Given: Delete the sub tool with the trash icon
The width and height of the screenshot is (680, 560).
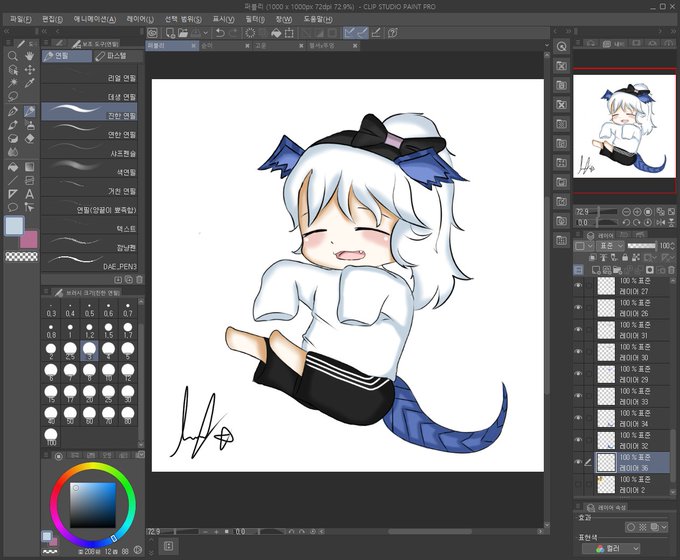Looking at the screenshot, I should click(139, 280).
